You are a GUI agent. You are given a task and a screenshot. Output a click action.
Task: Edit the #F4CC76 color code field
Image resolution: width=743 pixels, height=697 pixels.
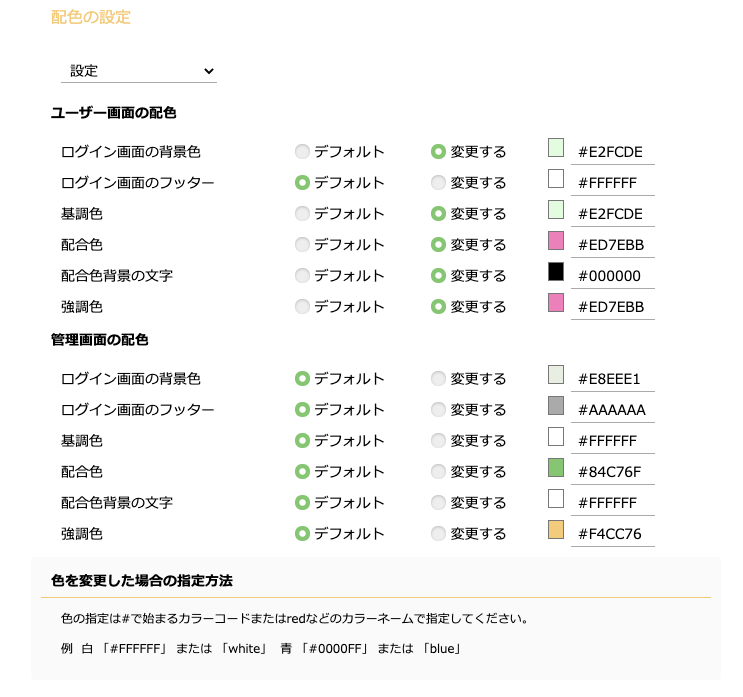(613, 534)
